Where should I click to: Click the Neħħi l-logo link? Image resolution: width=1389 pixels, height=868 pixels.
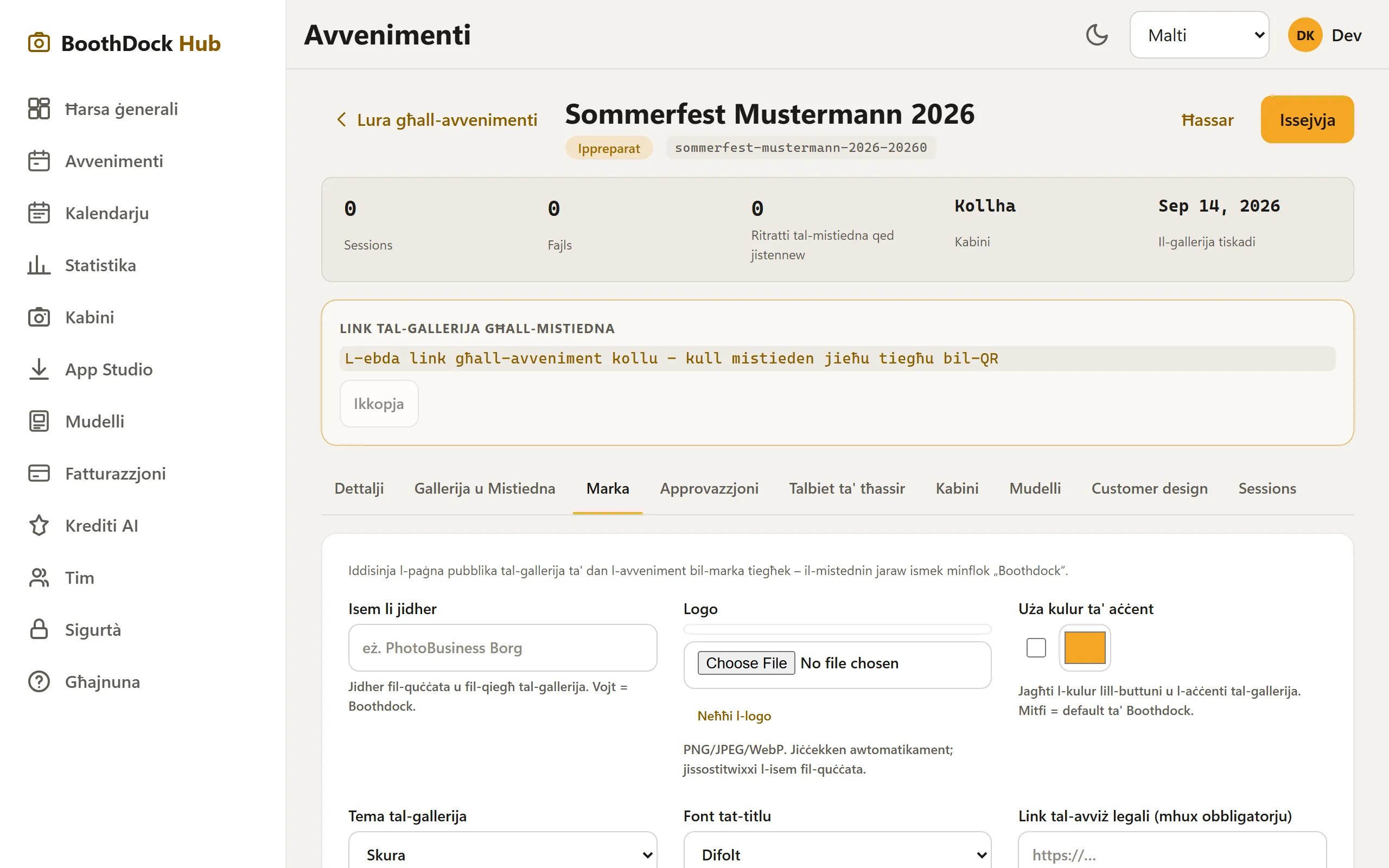click(x=734, y=716)
